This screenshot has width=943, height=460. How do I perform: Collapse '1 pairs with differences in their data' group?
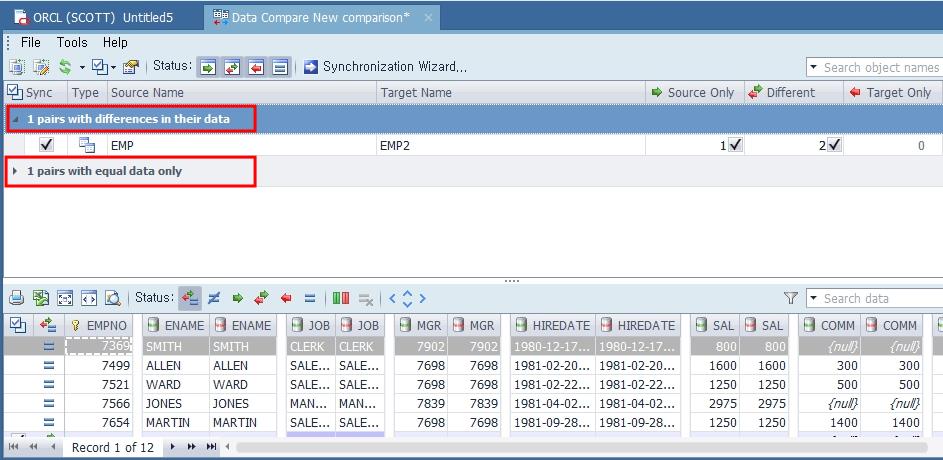click(15, 119)
